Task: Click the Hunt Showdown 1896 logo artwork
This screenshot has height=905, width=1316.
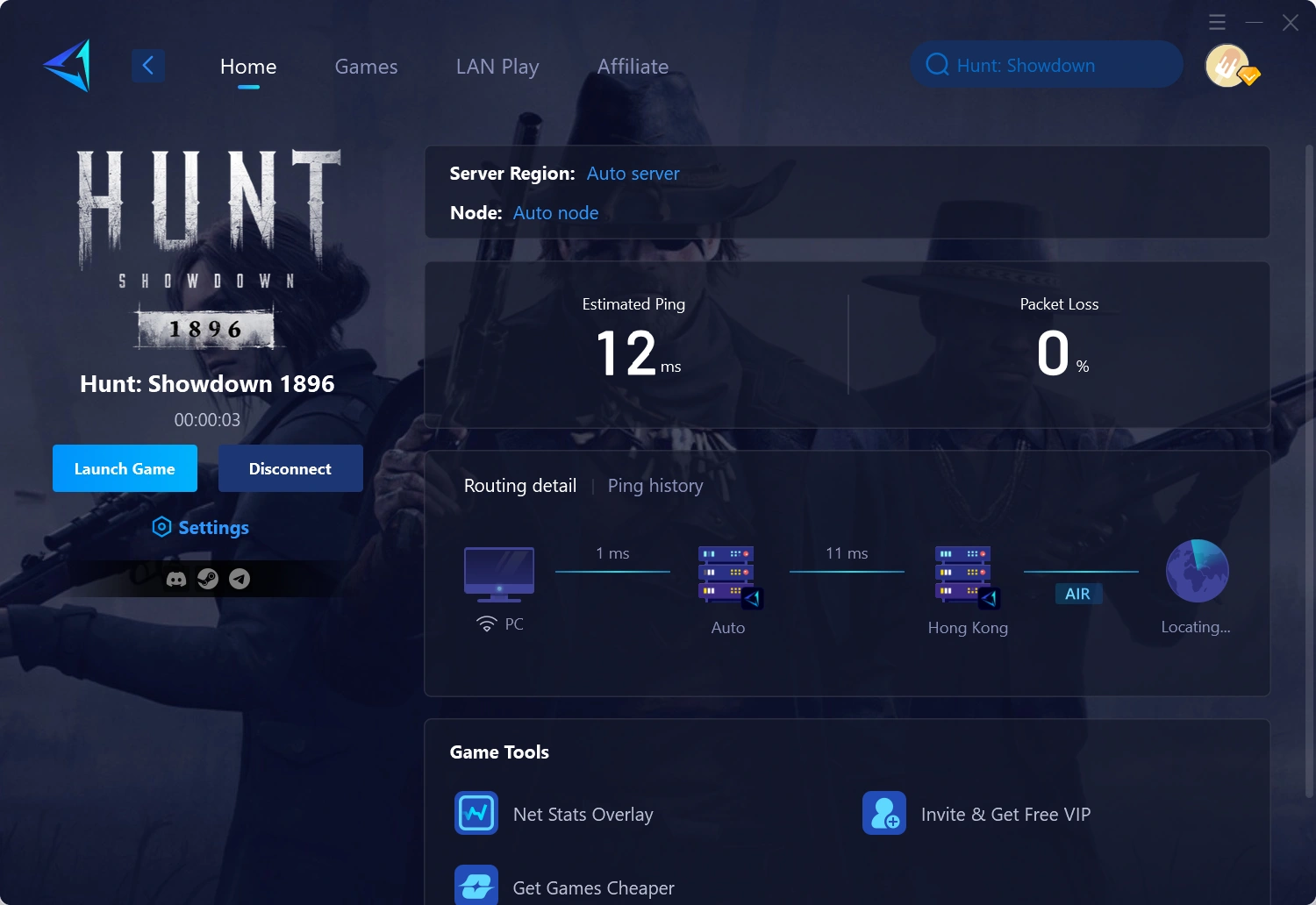Action: [209, 251]
